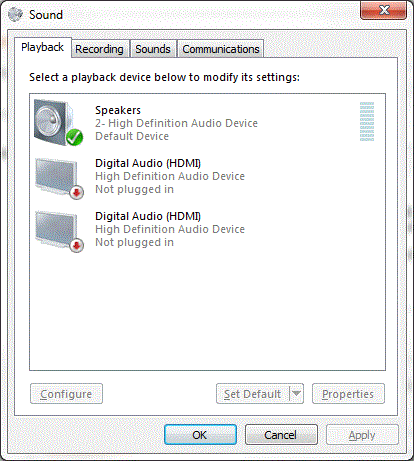This screenshot has width=414, height=461.
Task: Switch to the Recording tab
Action: click(x=99, y=49)
